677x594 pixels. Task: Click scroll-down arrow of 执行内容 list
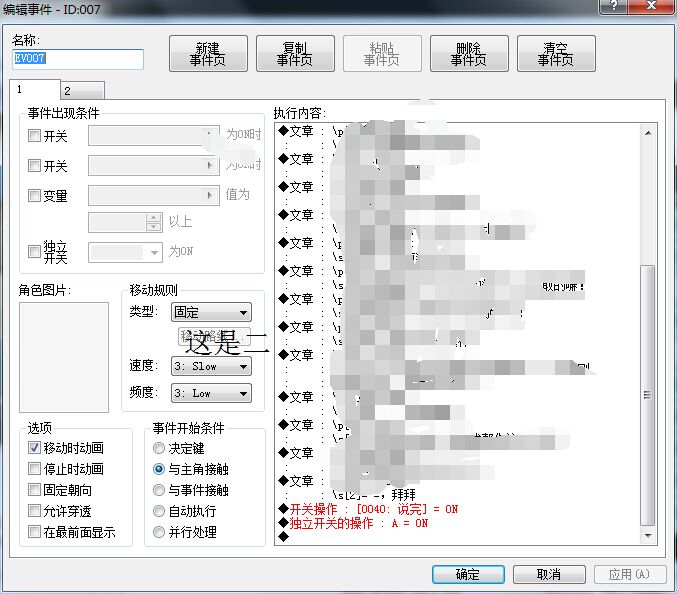point(648,535)
